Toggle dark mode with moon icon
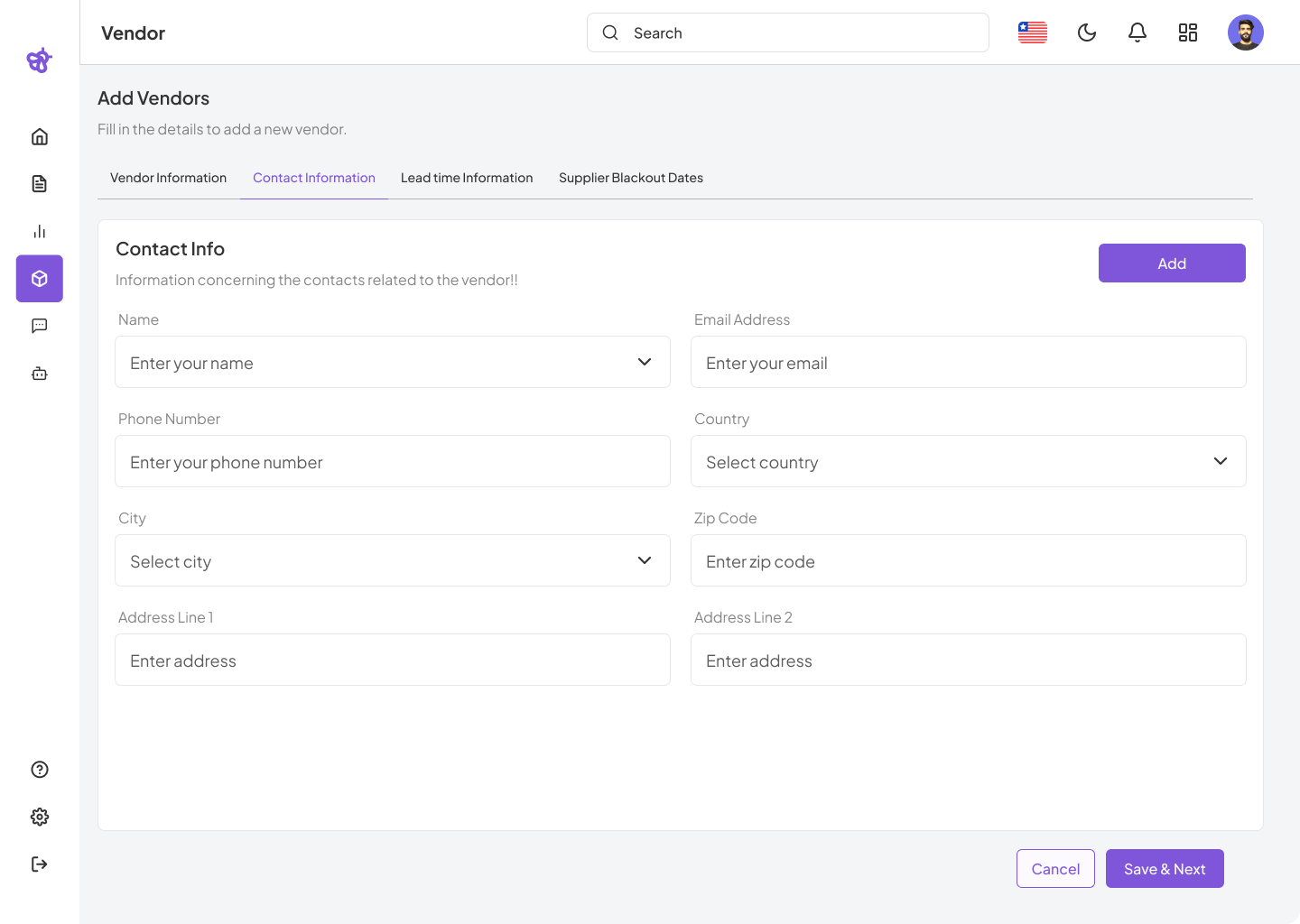This screenshot has width=1300, height=924. pos(1087,32)
